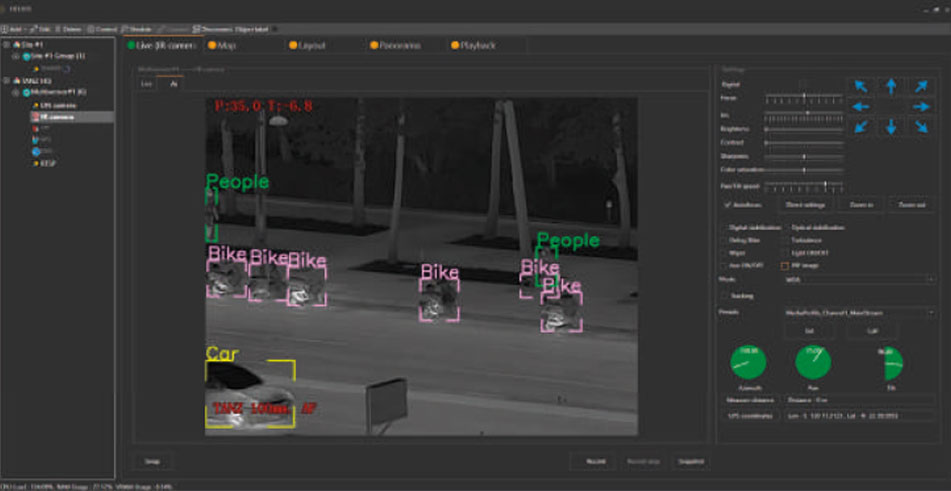Open the Mode dropdown
The height and width of the screenshot is (491, 951).
click(x=859, y=279)
